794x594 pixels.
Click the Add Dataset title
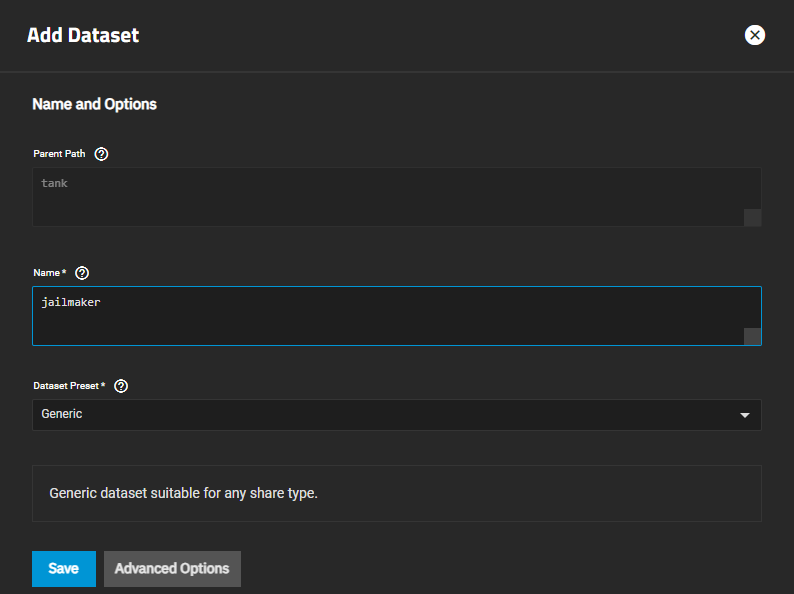(83, 36)
